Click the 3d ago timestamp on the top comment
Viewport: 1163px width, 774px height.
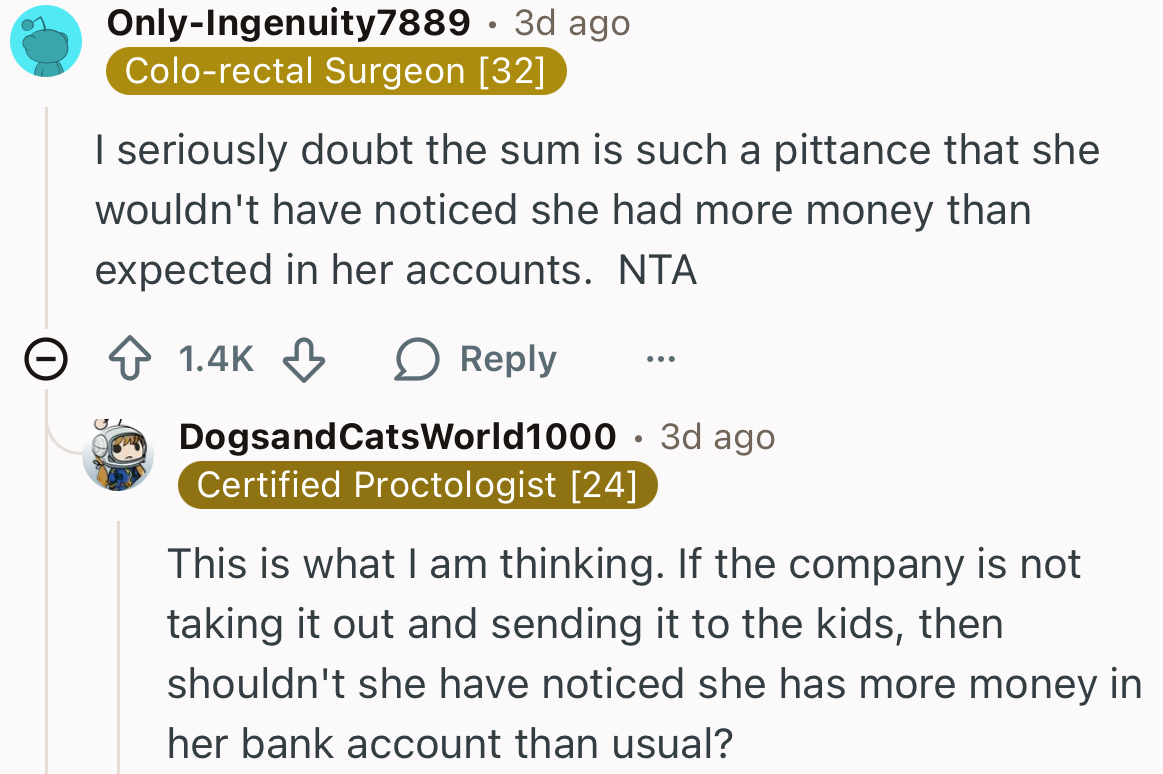pos(570,22)
